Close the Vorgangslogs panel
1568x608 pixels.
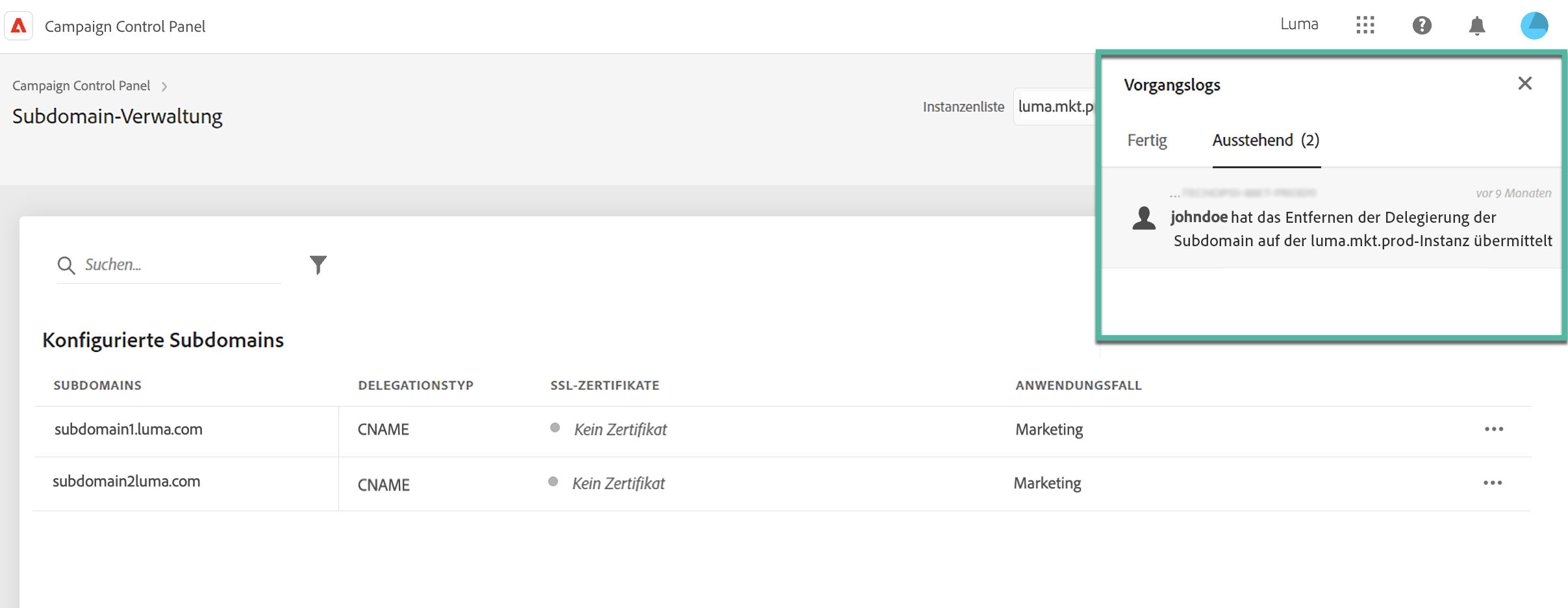click(1524, 84)
